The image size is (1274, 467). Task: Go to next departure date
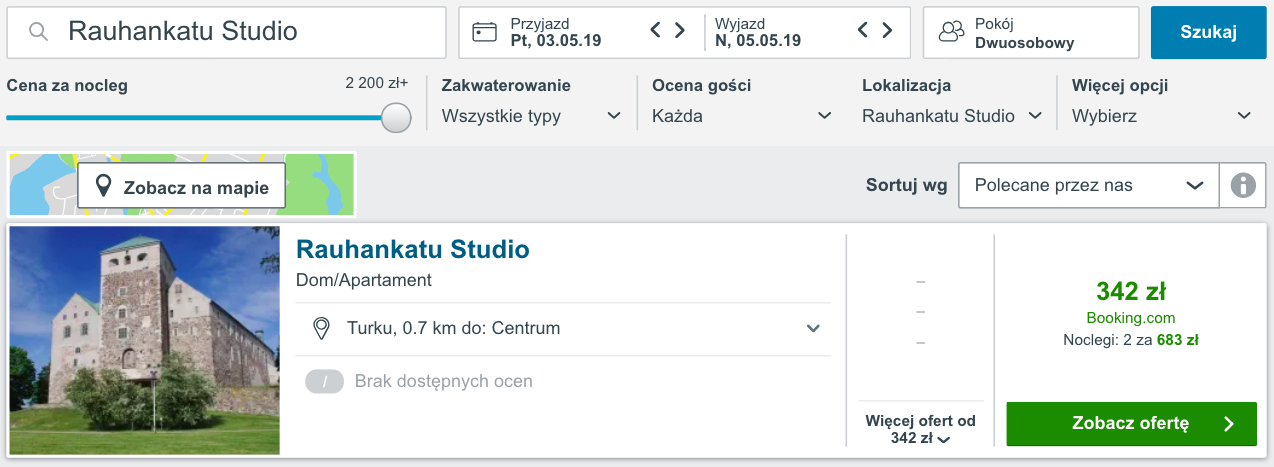click(x=887, y=31)
